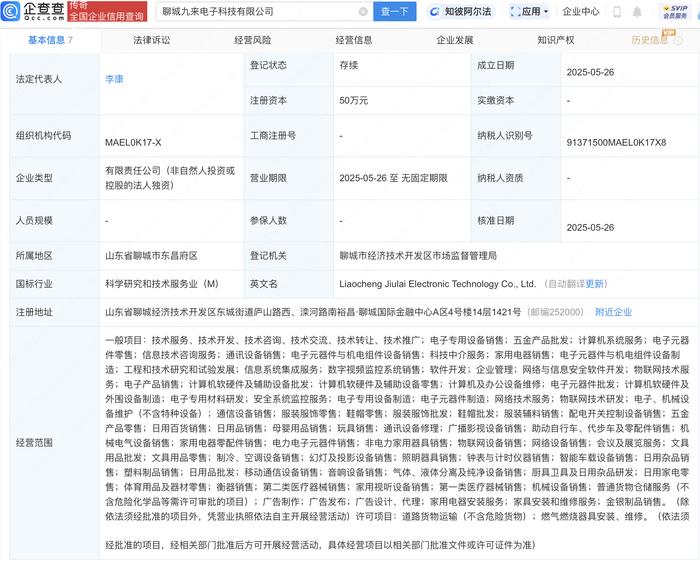Open the SVIP member service badge
Screen dimensions: 700x561
click(x=675, y=12)
